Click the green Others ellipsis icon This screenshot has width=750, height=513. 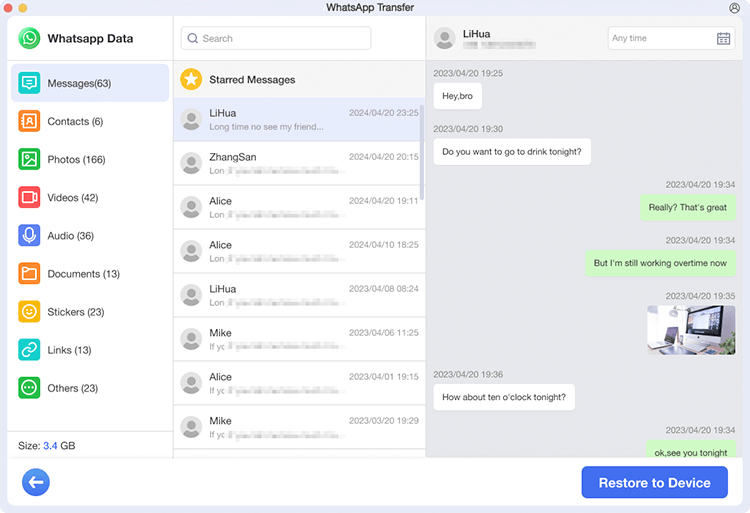point(29,388)
